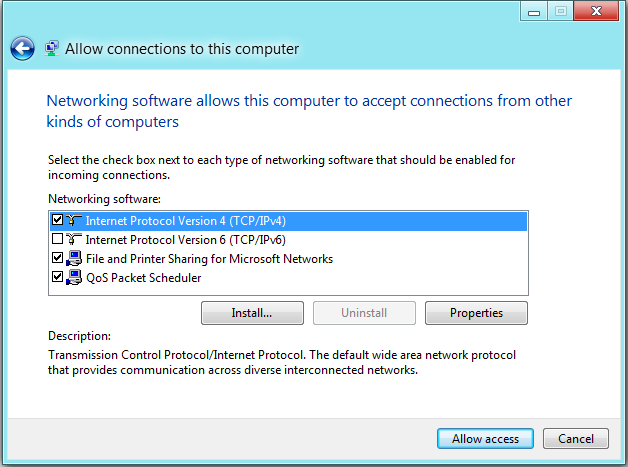
Task: Click the TCP/IPv6 protocol icon
Action: click(x=74, y=239)
